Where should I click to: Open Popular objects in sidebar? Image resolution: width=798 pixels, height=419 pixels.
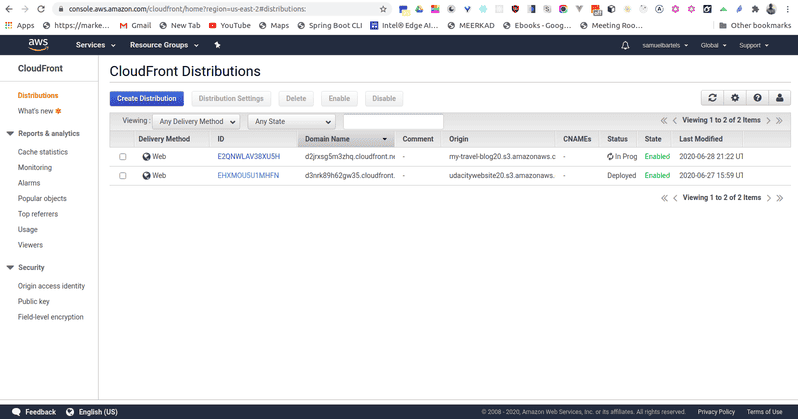click(42, 199)
